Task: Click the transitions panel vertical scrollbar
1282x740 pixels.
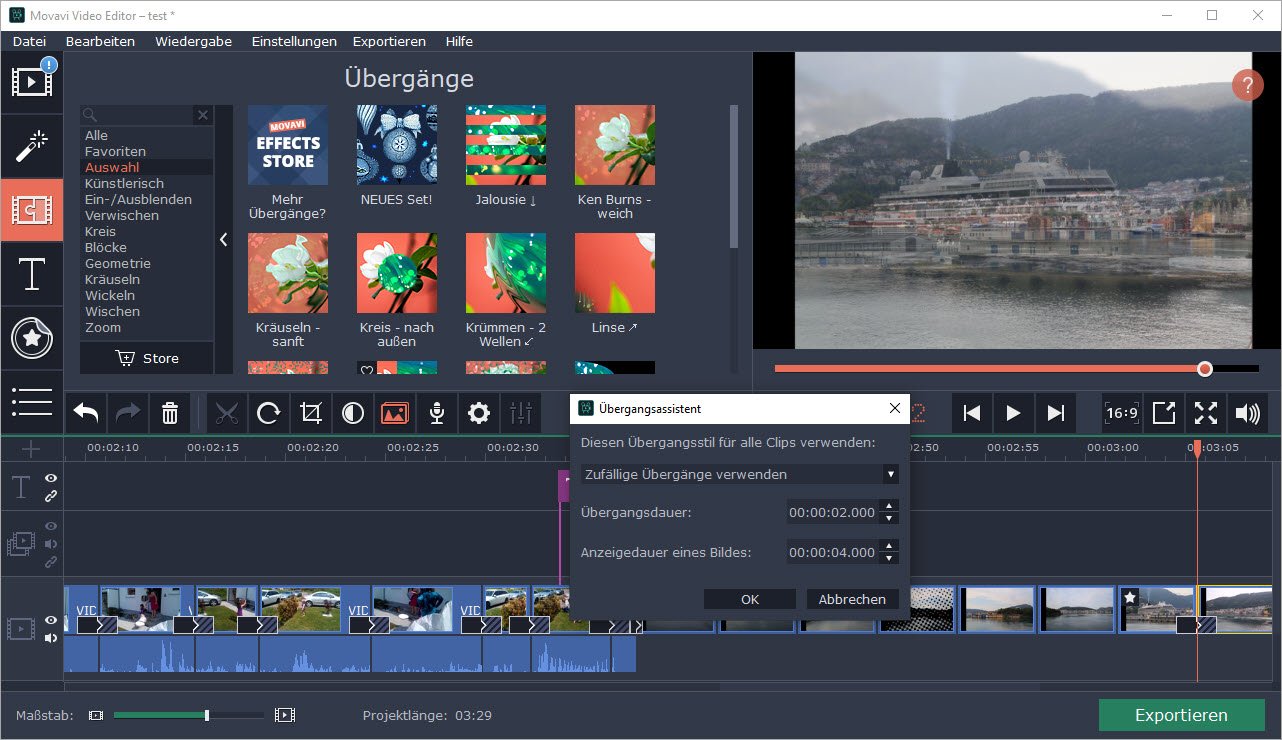Action: coord(734,176)
